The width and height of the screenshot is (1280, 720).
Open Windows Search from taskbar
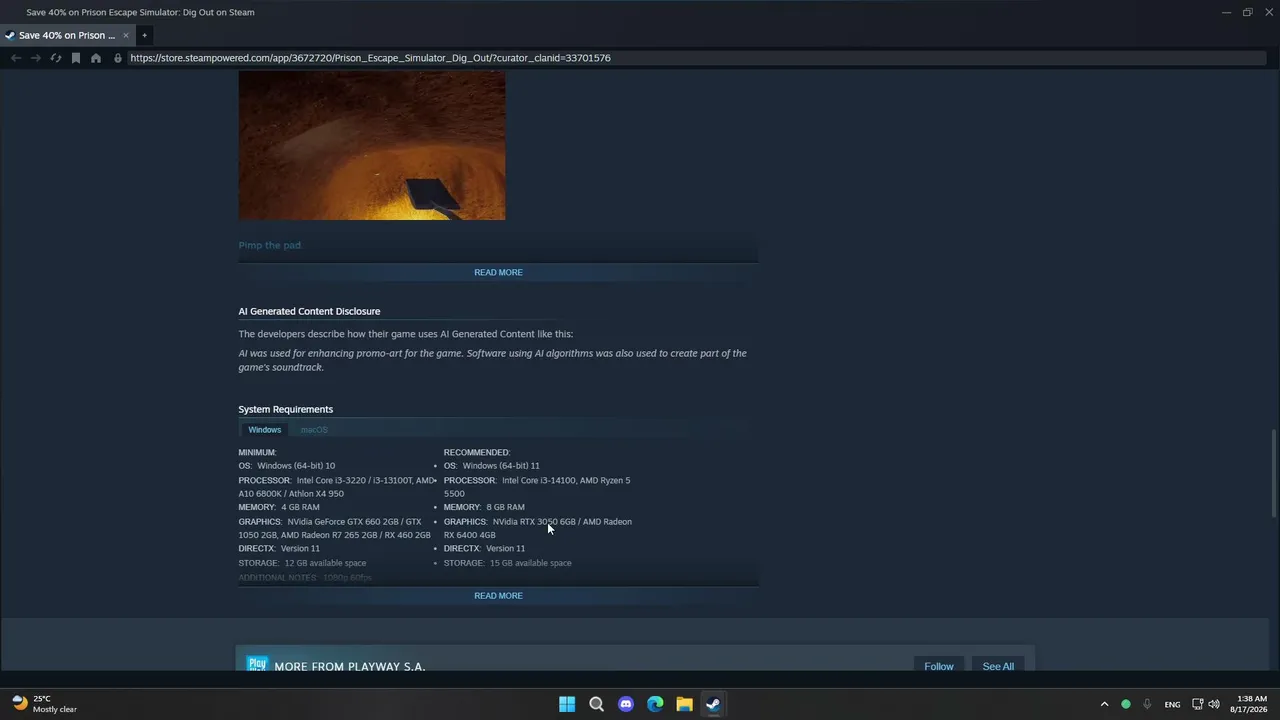[597, 704]
